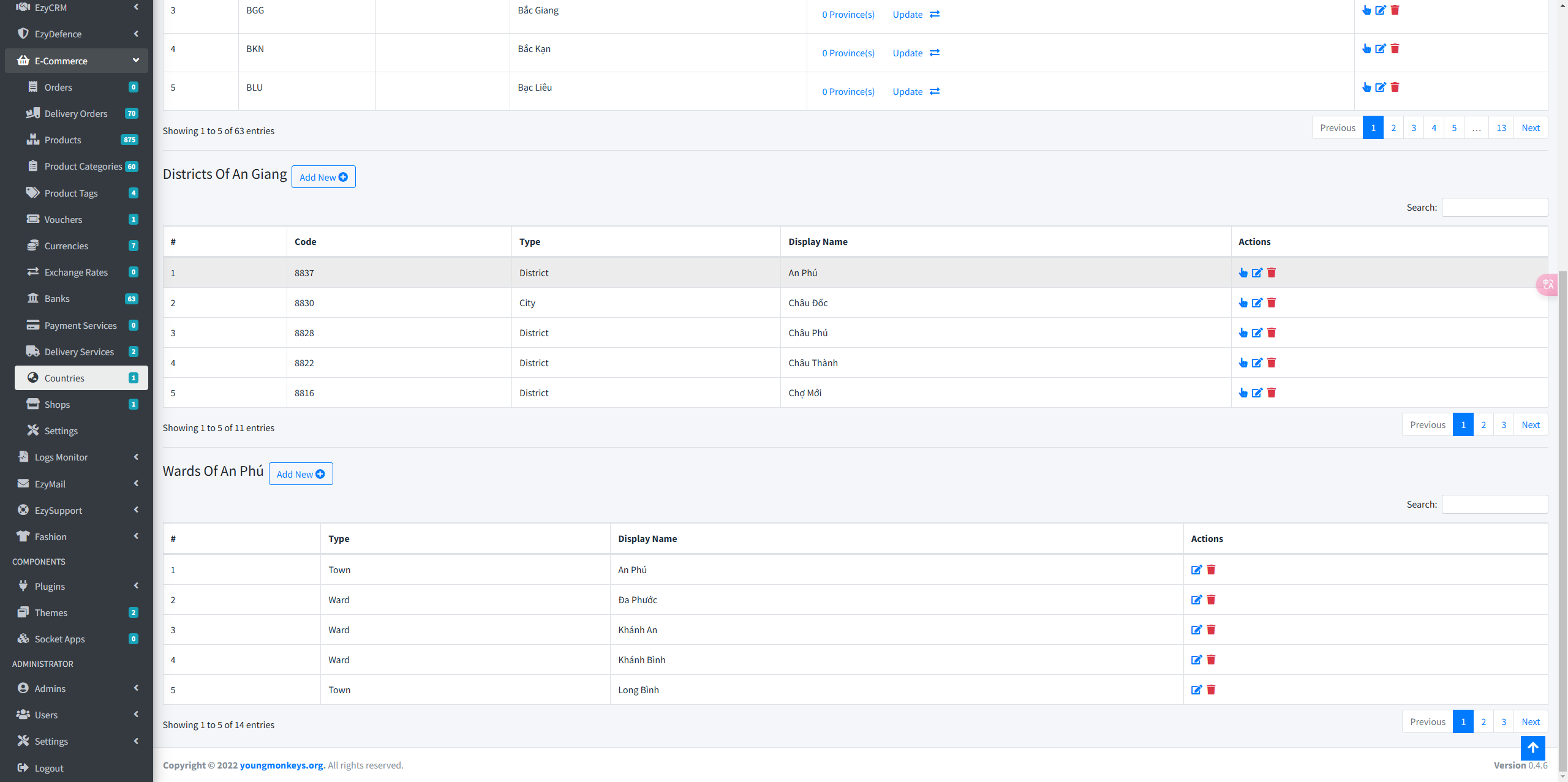Add a new district of An Giang
The height and width of the screenshot is (782, 1568).
[x=323, y=177]
